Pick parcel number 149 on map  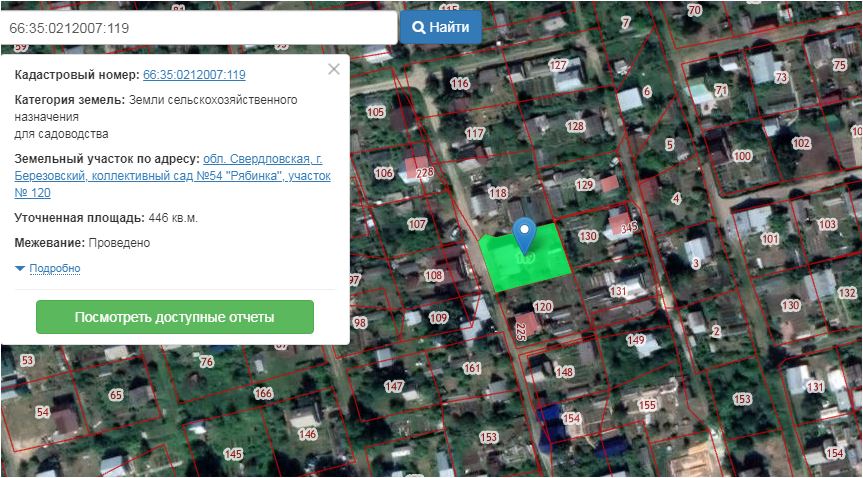pyautogui.click(x=636, y=340)
